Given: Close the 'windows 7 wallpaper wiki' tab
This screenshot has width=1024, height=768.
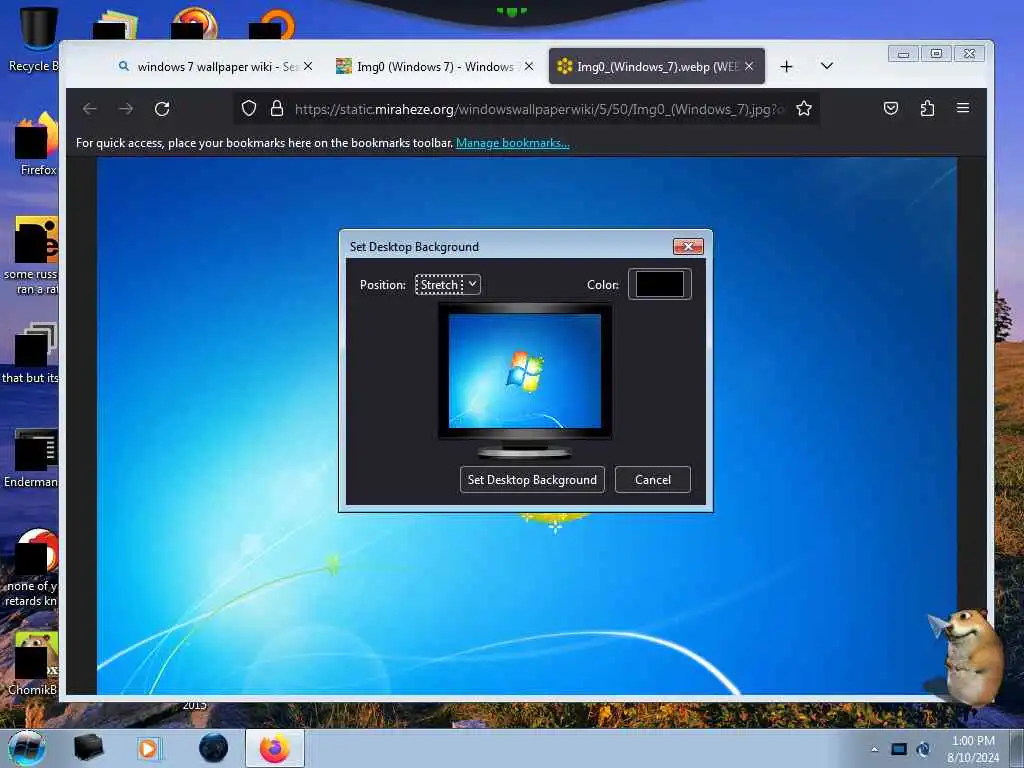Looking at the screenshot, I should pos(308,66).
